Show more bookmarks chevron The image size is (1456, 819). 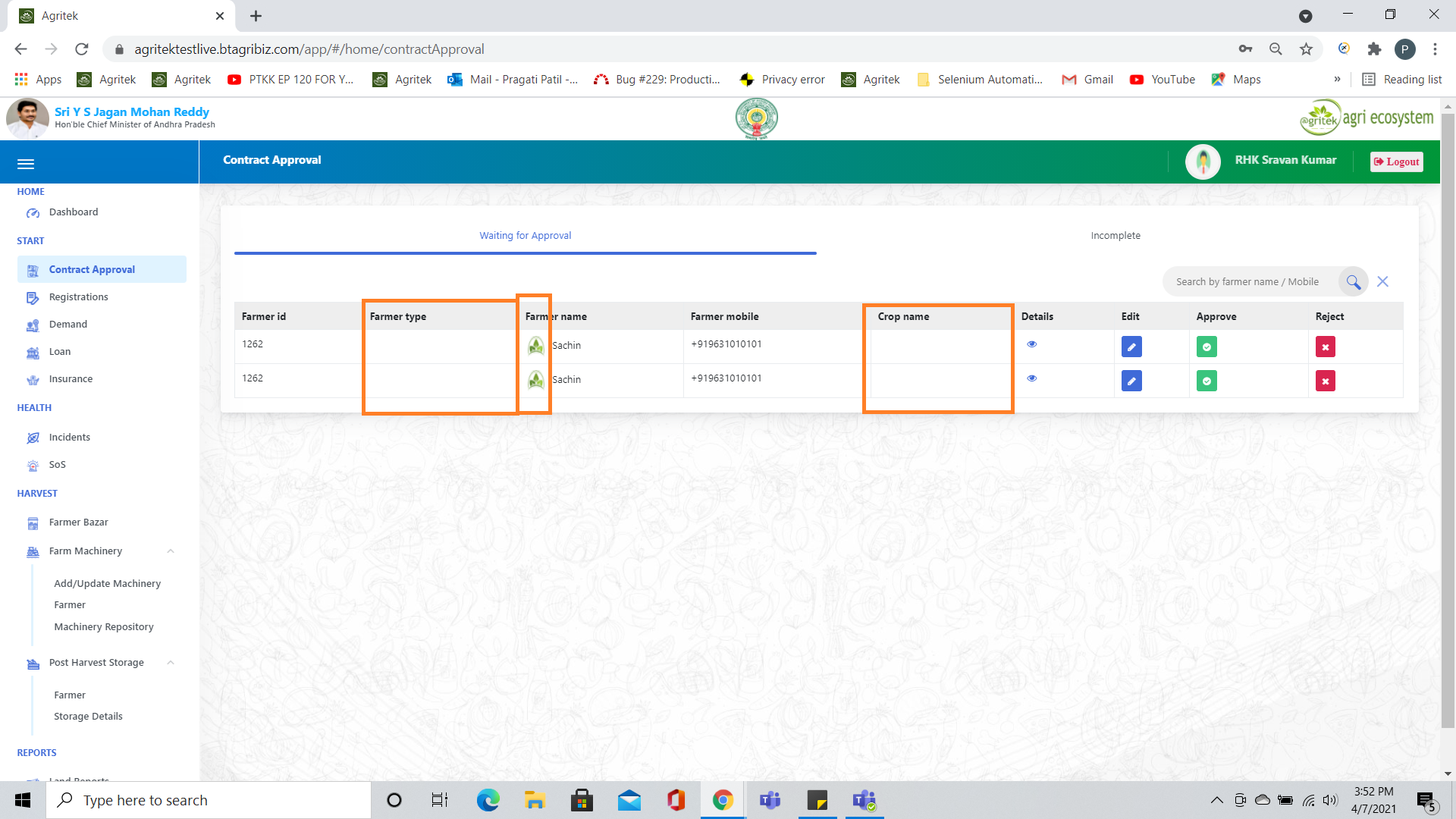point(1337,80)
